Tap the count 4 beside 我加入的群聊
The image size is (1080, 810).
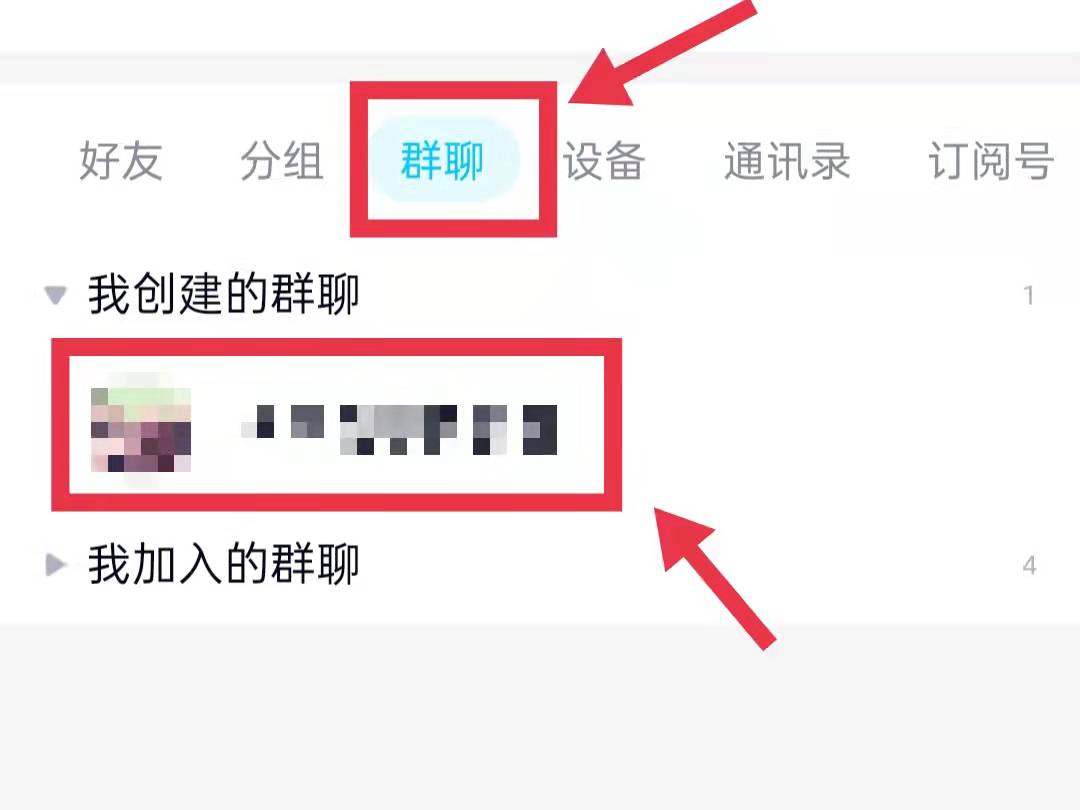[1029, 565]
